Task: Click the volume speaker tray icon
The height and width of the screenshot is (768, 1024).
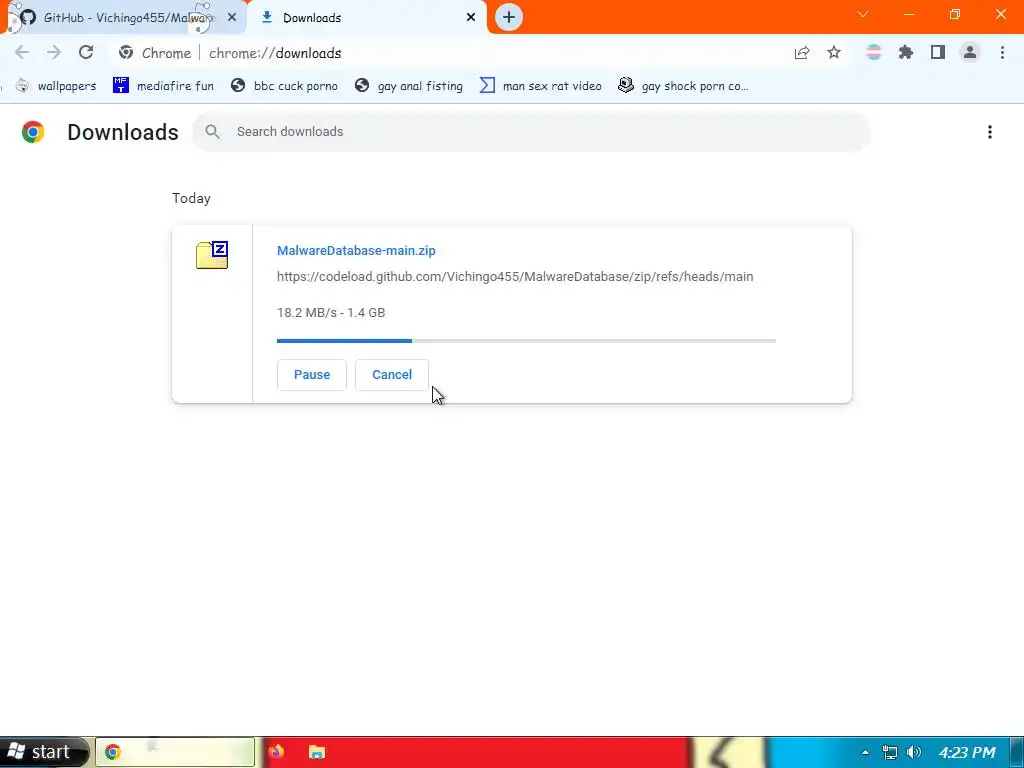Action: click(x=914, y=752)
